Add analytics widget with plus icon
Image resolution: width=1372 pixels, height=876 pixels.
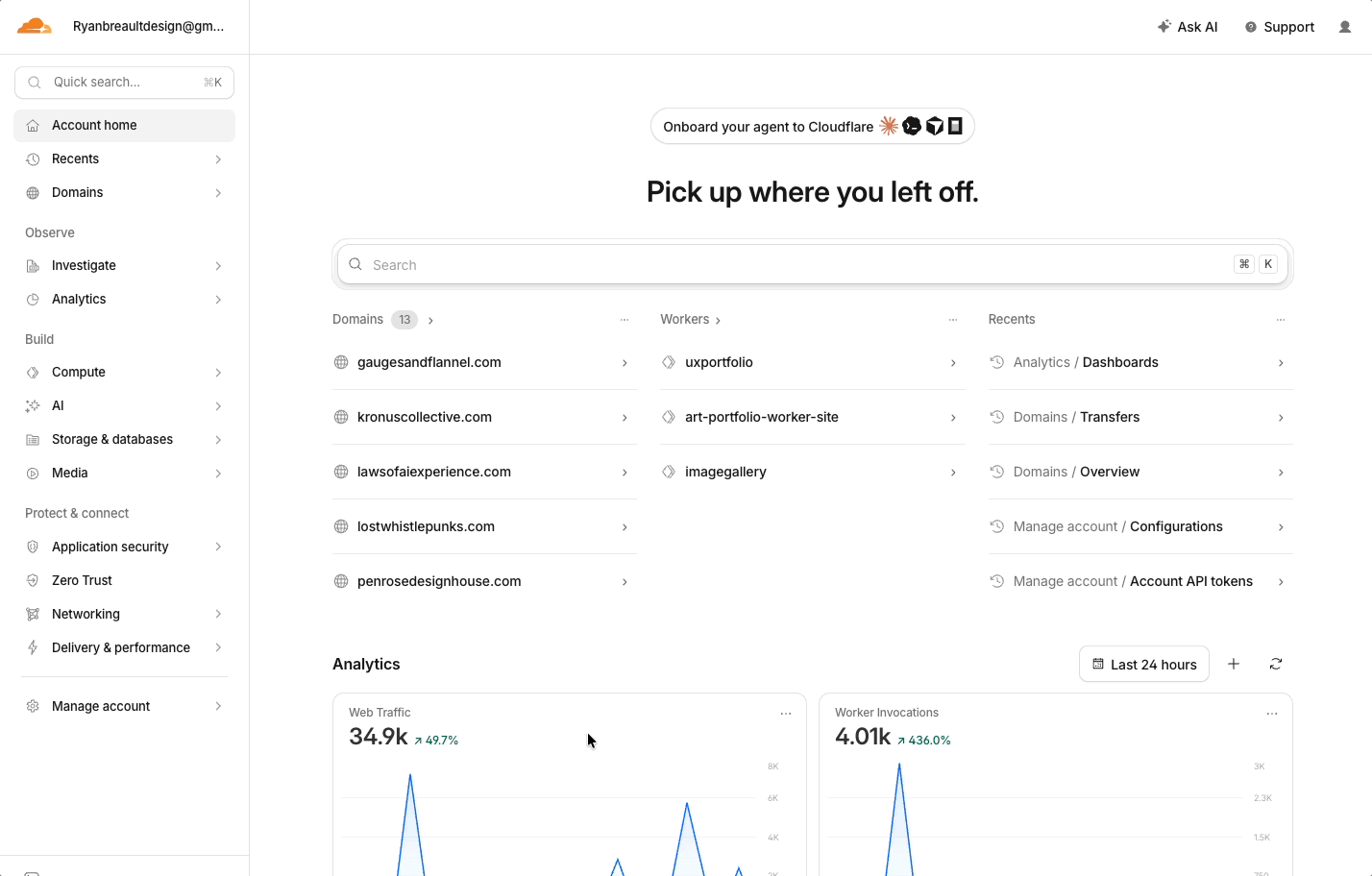1234,664
